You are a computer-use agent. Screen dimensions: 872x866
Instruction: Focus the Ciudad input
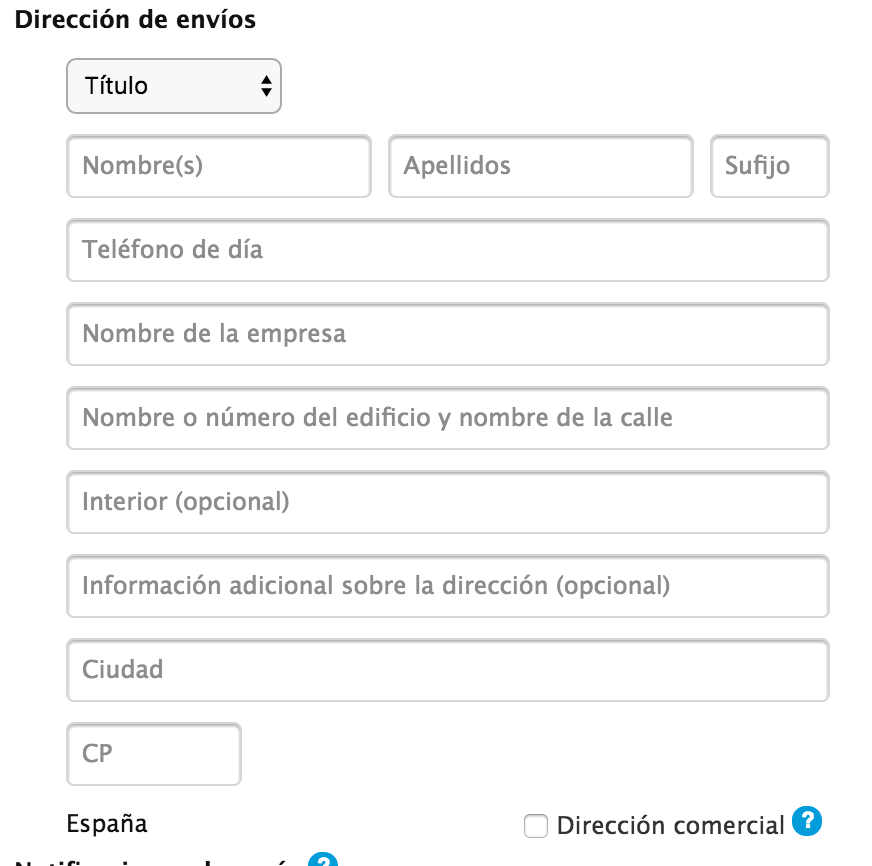pos(447,670)
